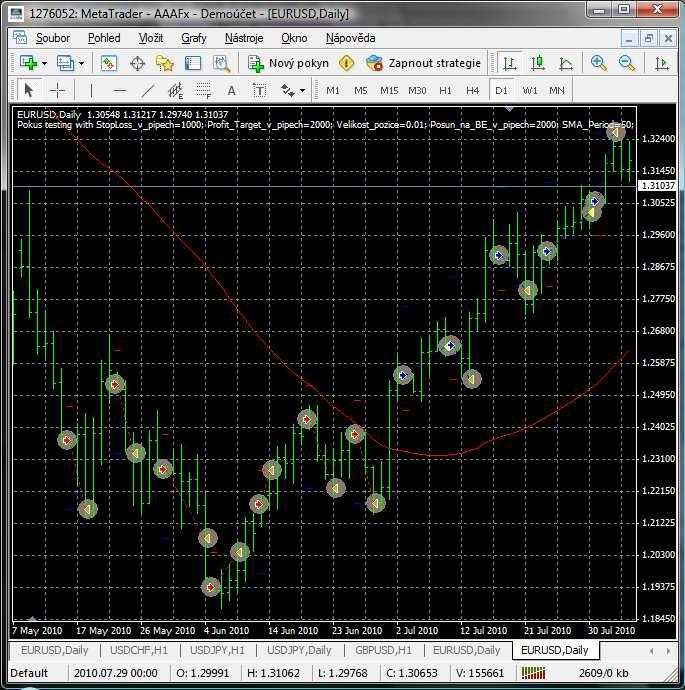Toggle the Terminal panel icon
Viewport: 685px width, 690px height.
click(193, 63)
